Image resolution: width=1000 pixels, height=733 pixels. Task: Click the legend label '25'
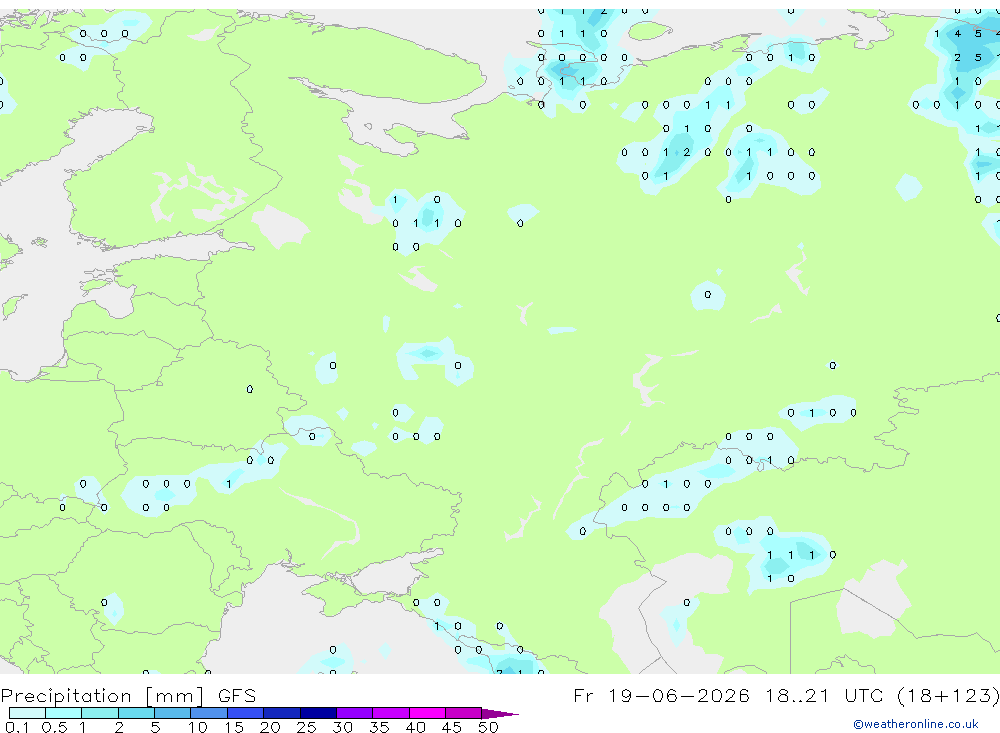[x=306, y=727]
